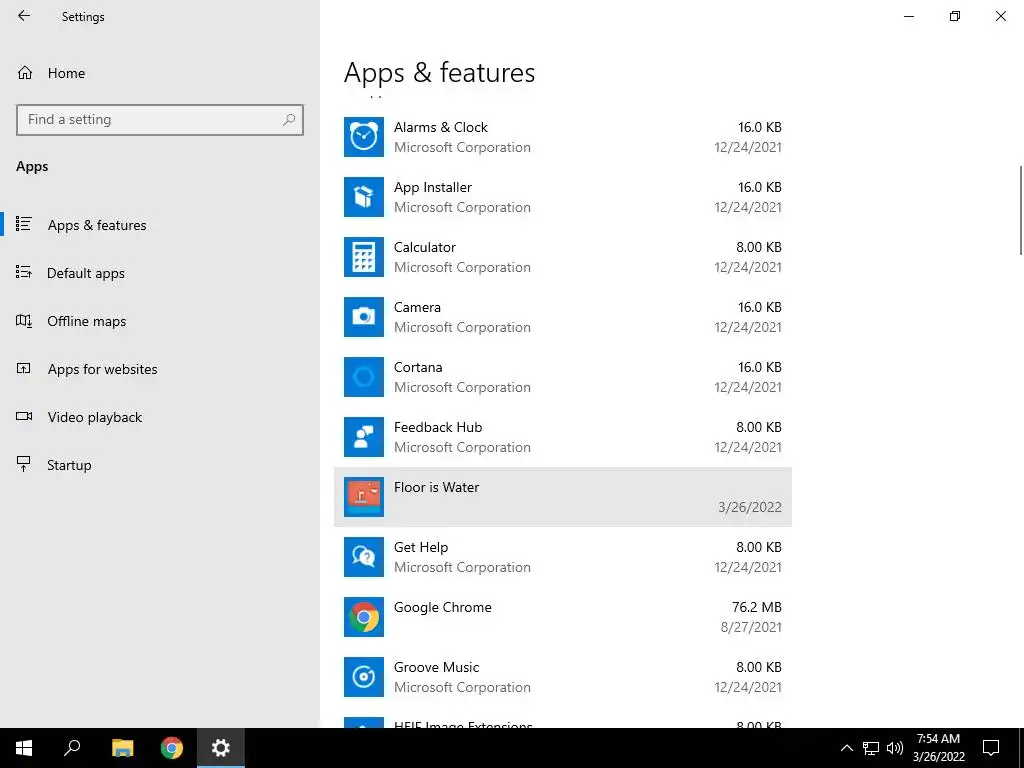The width and height of the screenshot is (1024, 768).
Task: Select the Floor is Water app name
Action: (436, 488)
